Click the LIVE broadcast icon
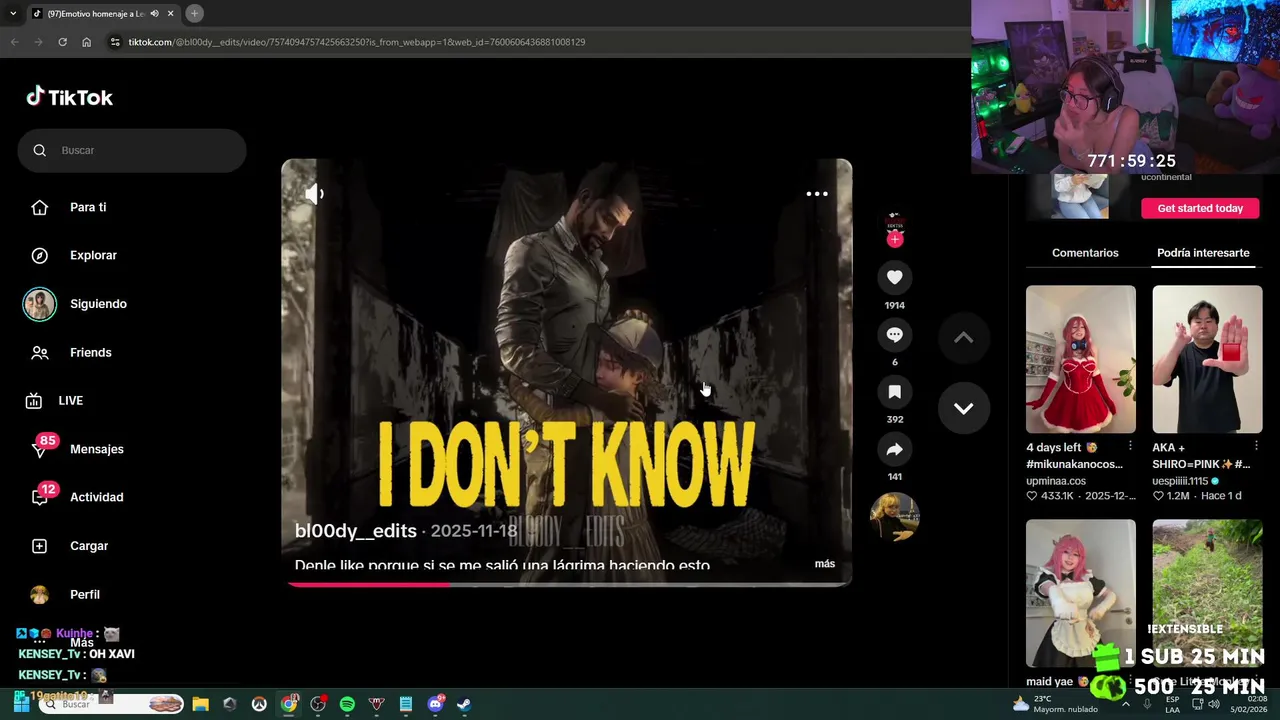 (33, 401)
